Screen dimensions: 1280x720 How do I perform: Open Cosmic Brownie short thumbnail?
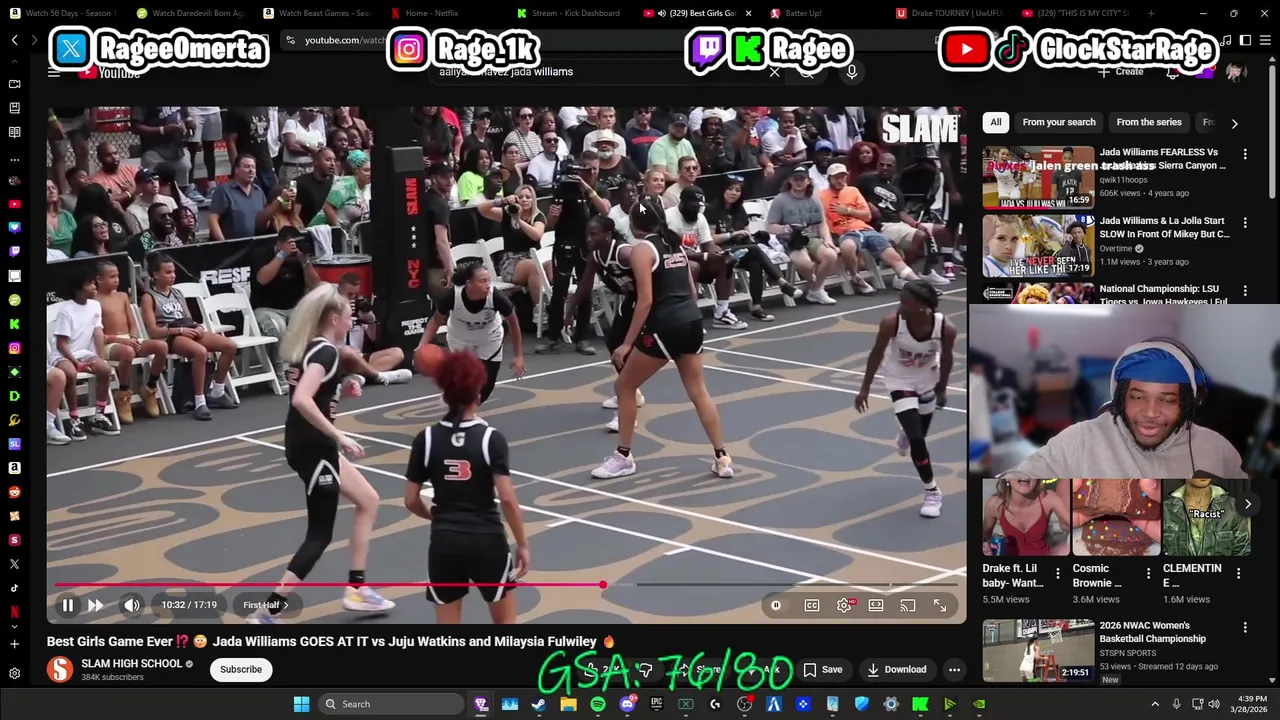(1116, 517)
